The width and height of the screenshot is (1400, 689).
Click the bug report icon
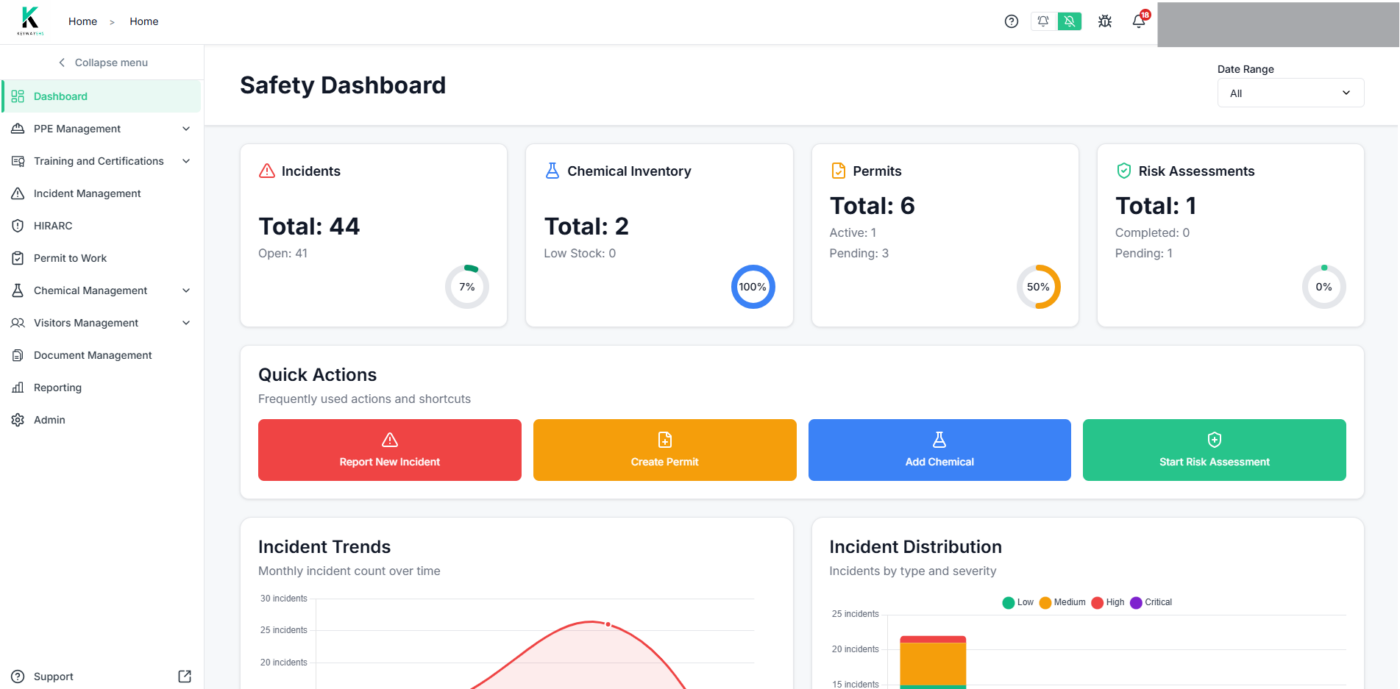1104,21
